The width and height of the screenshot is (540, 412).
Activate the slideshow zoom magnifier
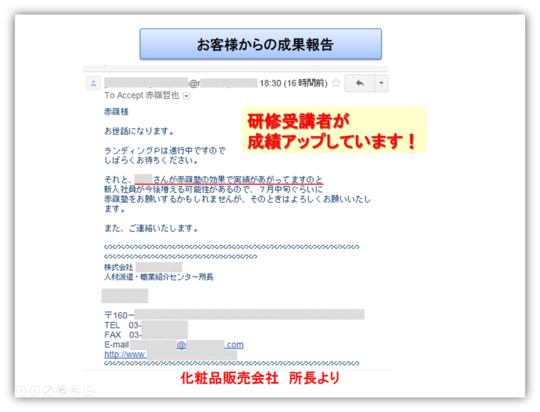click(75, 390)
